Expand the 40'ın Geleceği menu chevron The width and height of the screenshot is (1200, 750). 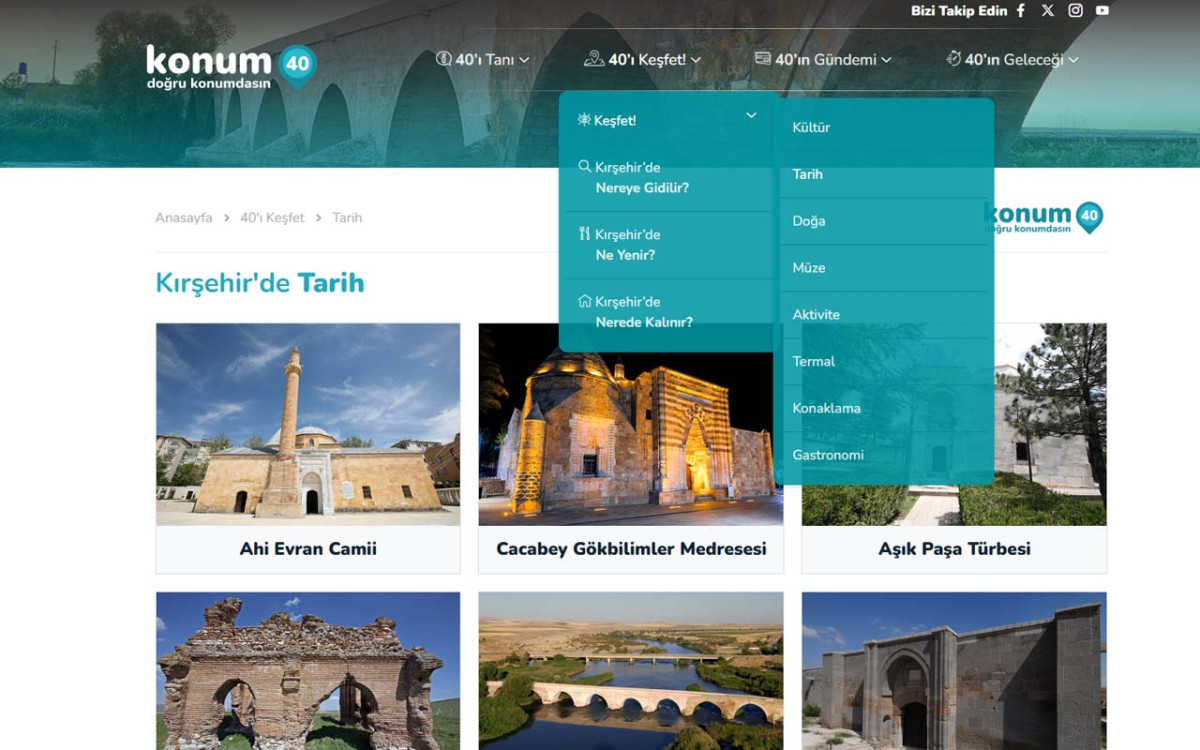click(1073, 60)
